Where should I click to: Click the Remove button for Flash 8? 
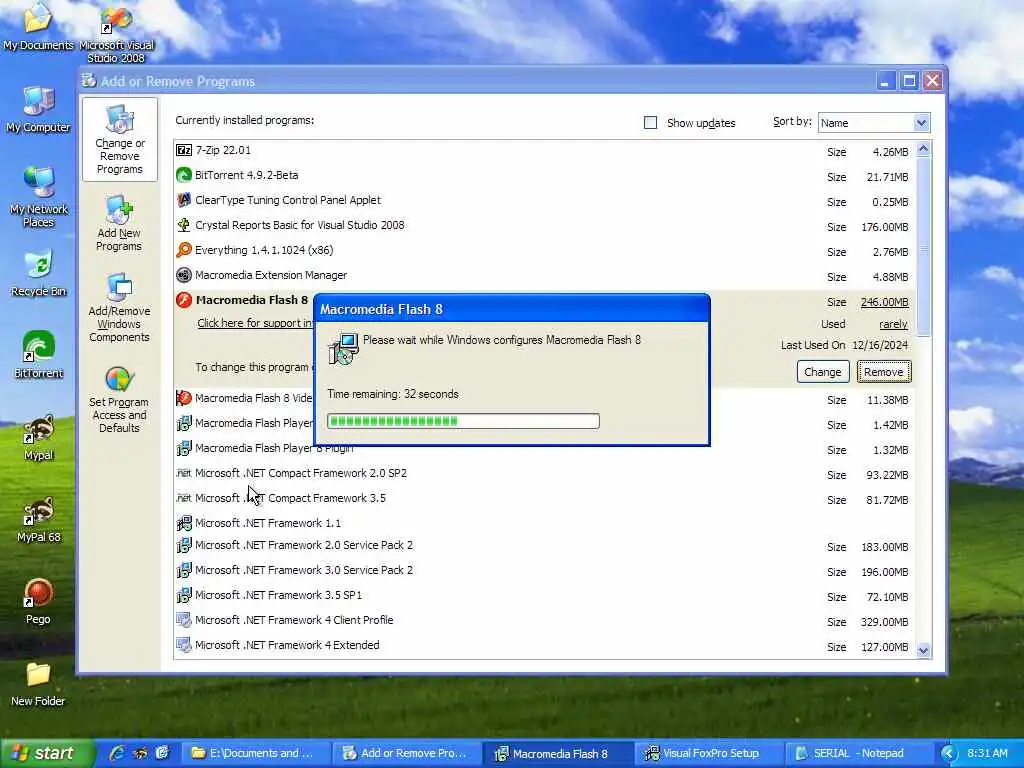pyautogui.click(x=884, y=372)
